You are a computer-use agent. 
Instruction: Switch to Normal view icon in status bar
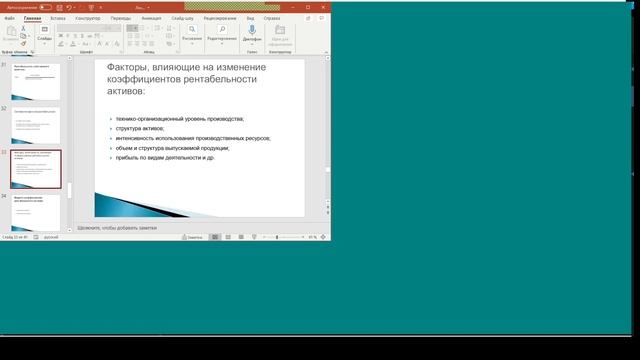point(215,237)
